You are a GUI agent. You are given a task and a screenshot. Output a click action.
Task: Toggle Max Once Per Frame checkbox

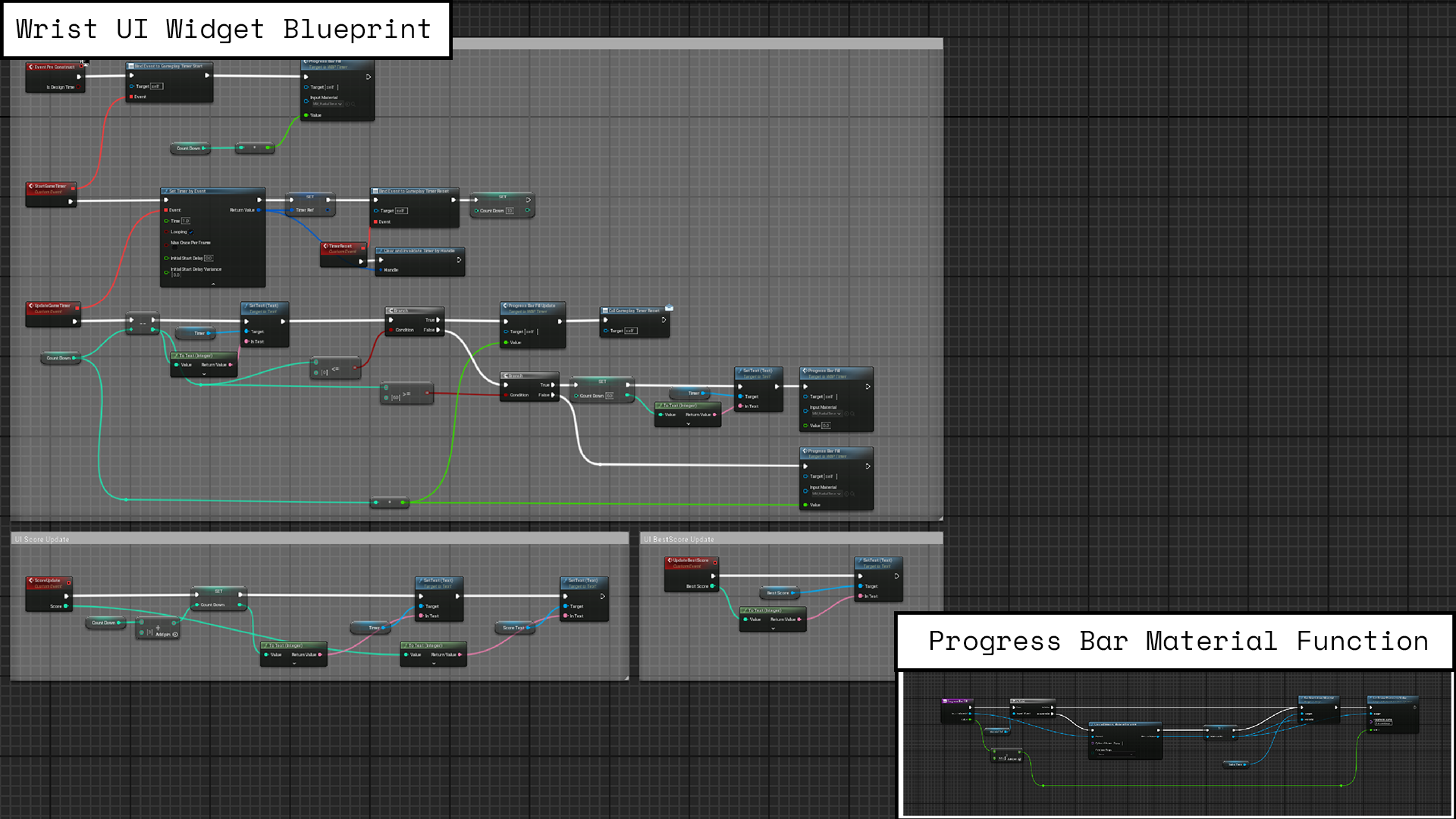coord(174,247)
